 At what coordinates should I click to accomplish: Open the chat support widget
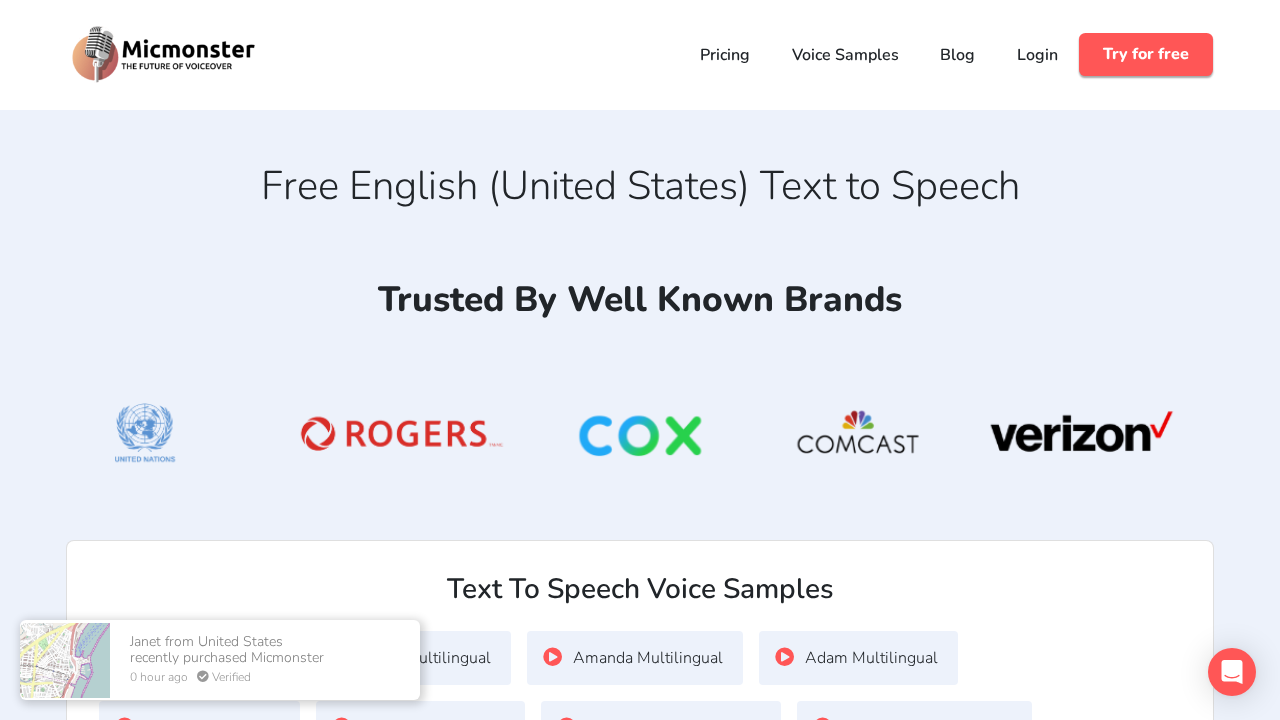pyautogui.click(x=1231, y=672)
